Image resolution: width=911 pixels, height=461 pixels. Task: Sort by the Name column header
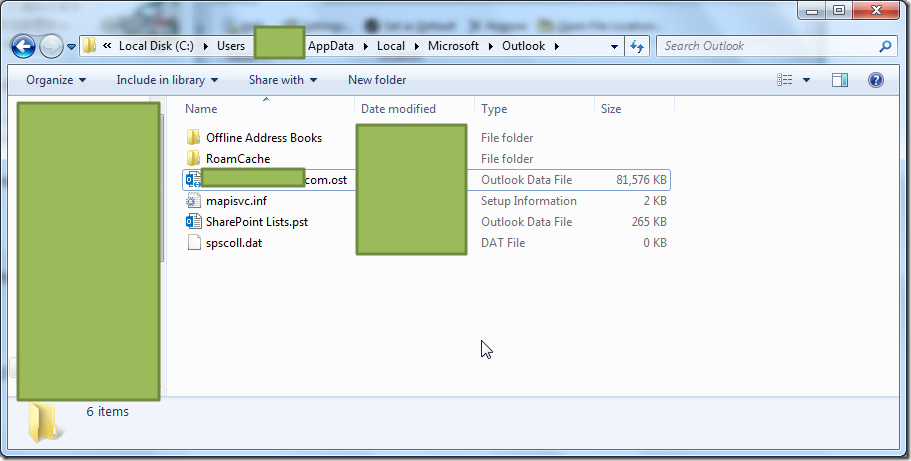201,109
